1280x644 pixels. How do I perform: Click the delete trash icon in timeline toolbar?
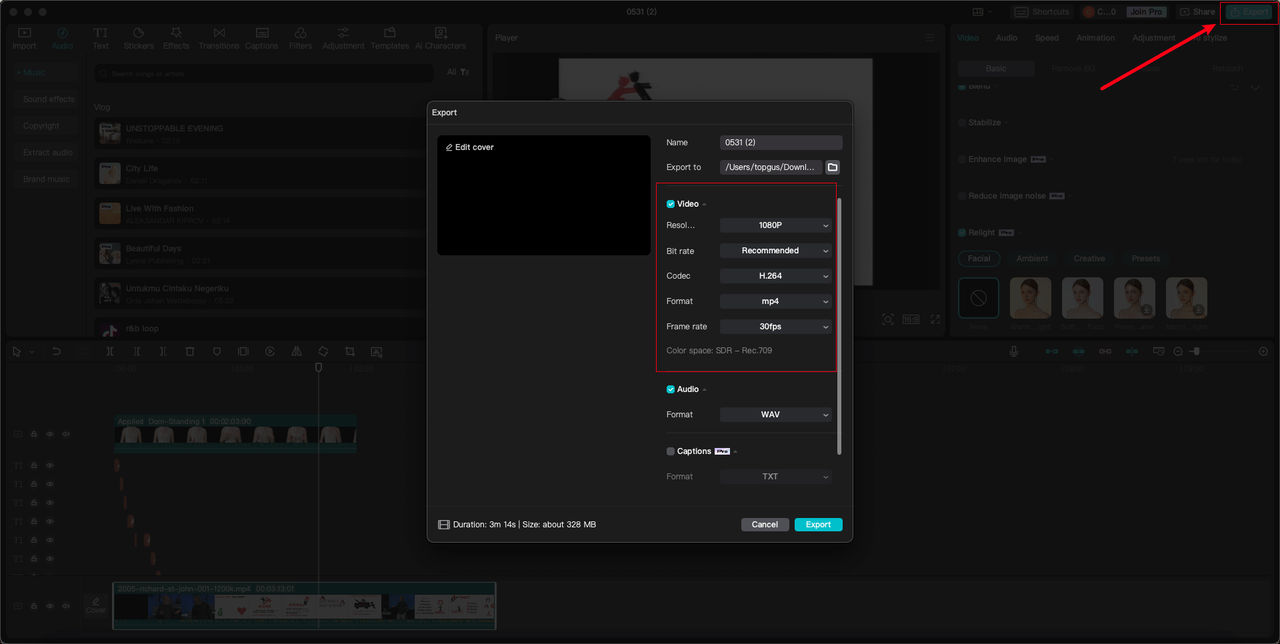pyautogui.click(x=190, y=351)
